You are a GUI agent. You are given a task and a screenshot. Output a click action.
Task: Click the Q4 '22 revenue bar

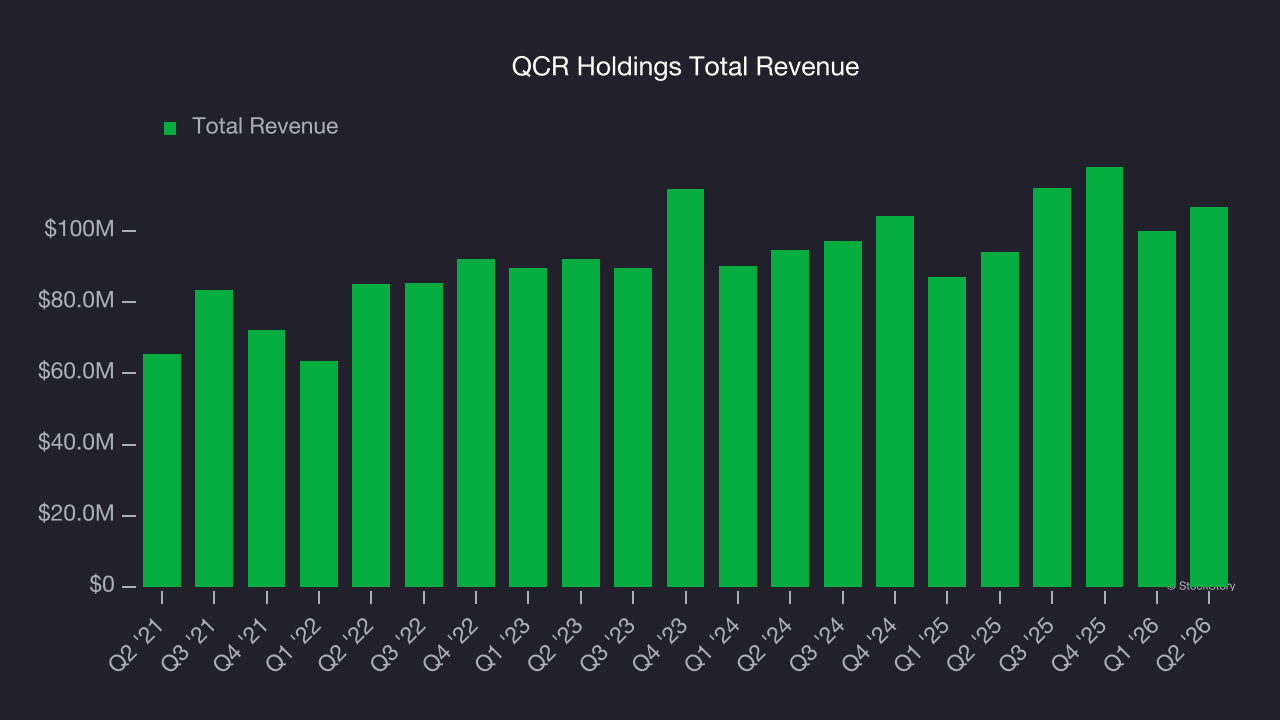tap(476, 423)
